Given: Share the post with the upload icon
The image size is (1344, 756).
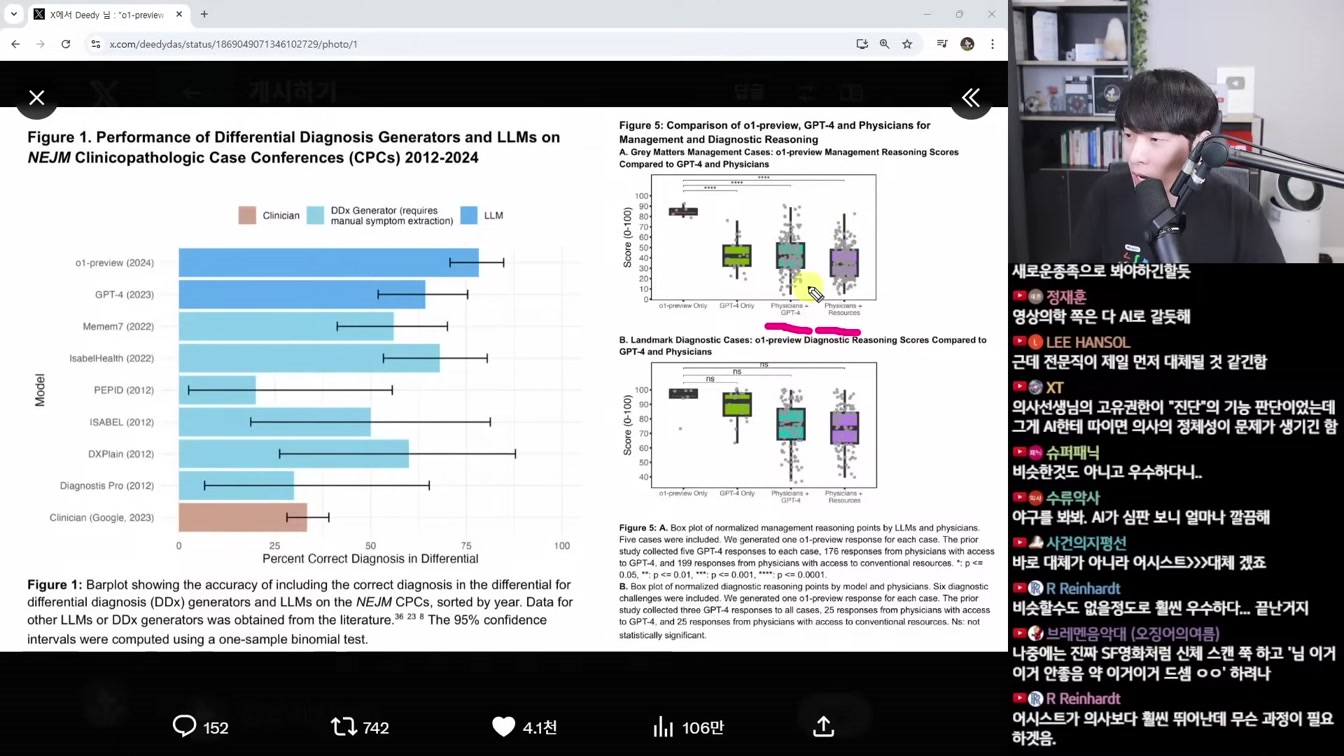Looking at the screenshot, I should (x=823, y=727).
